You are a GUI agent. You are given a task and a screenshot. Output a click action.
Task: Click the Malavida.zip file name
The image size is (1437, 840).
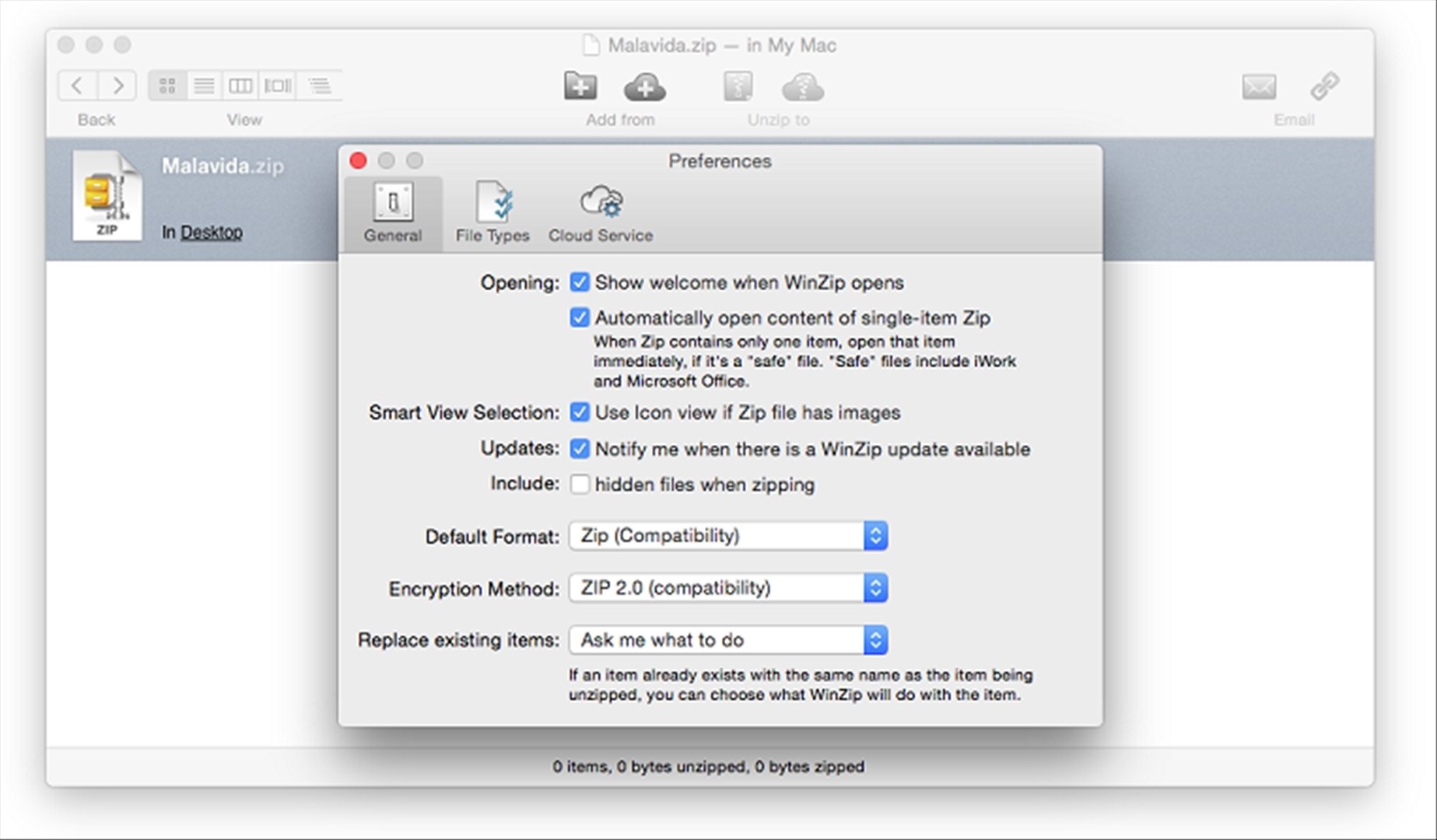tap(223, 166)
